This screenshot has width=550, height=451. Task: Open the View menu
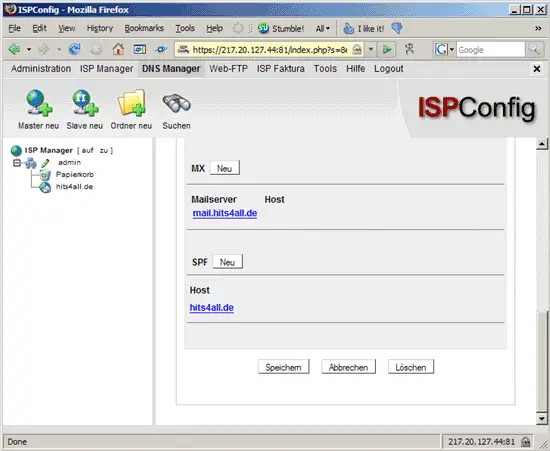click(x=67, y=28)
